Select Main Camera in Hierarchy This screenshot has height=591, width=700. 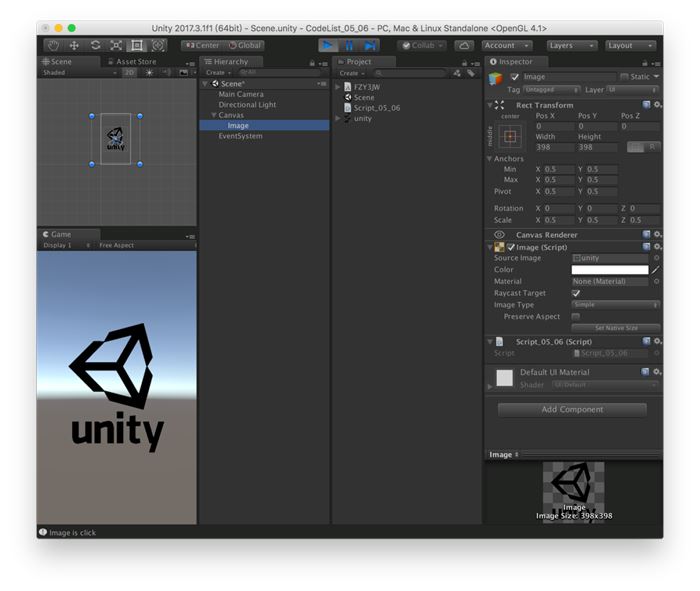241,94
